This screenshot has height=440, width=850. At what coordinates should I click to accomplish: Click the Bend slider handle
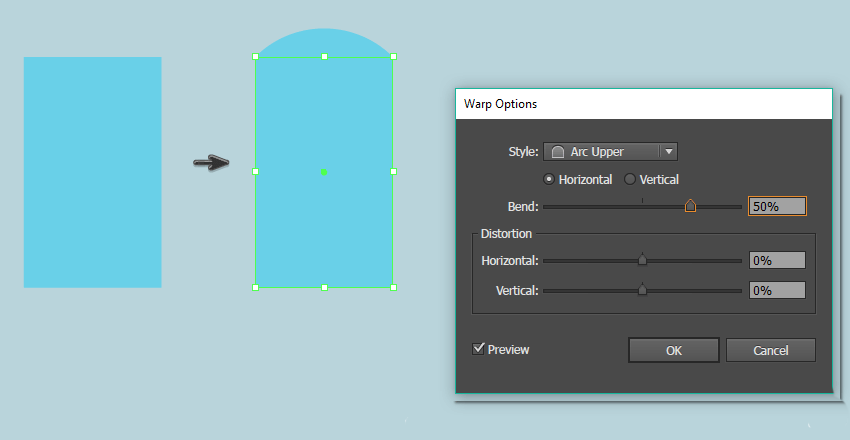pos(690,206)
